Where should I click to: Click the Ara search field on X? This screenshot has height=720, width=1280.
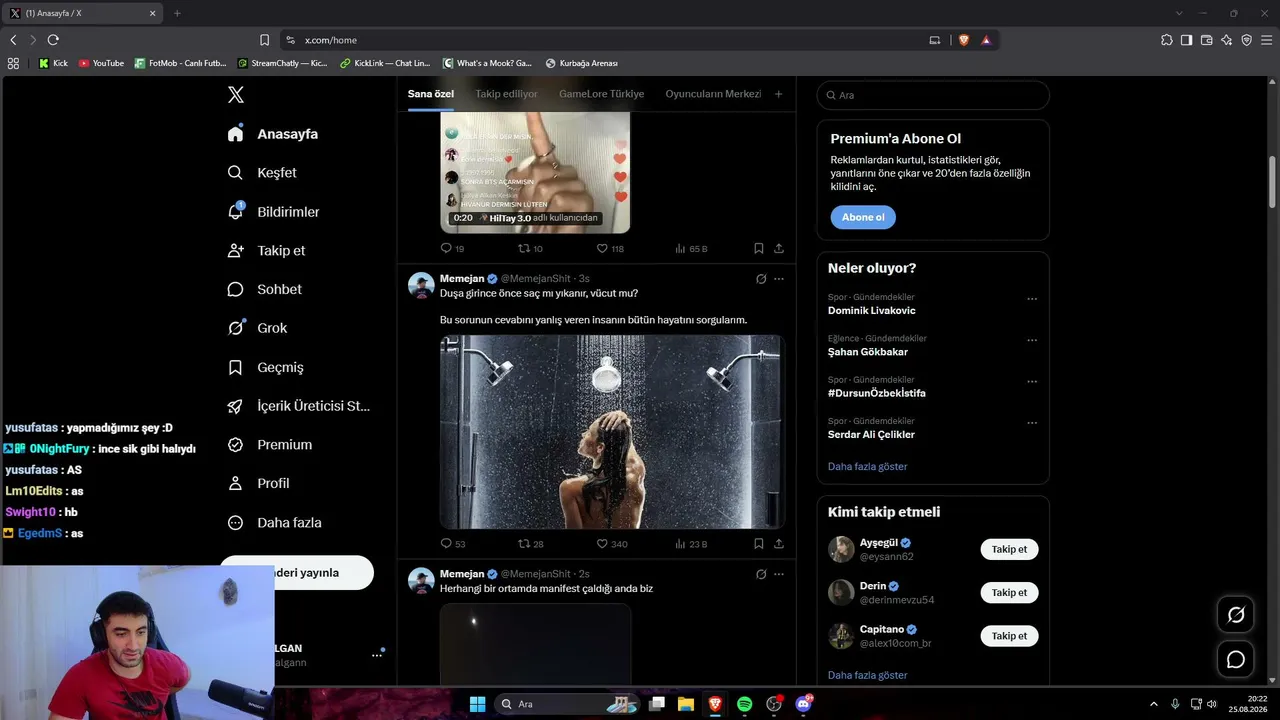[x=933, y=95]
